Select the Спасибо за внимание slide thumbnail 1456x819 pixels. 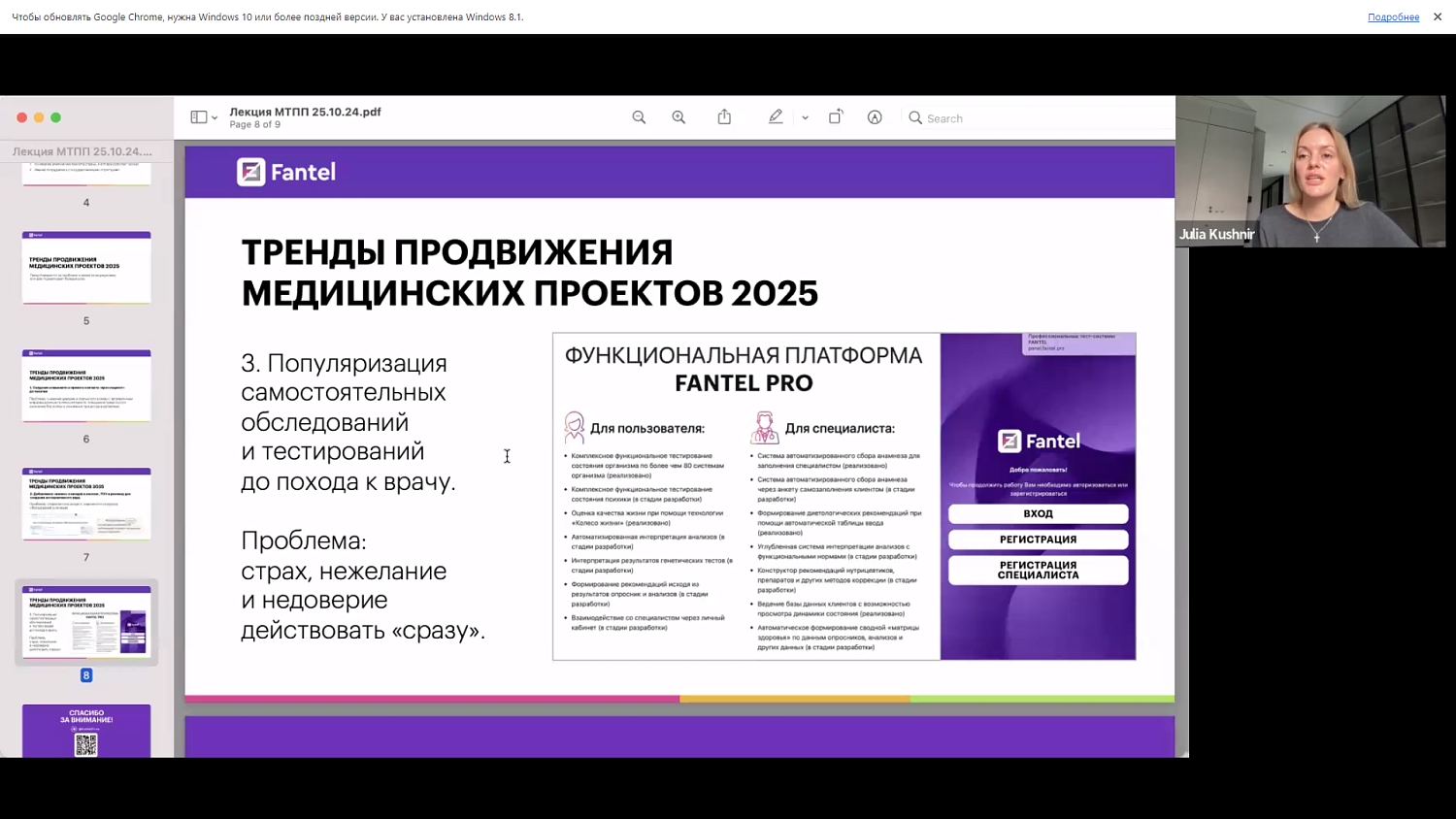click(x=85, y=733)
